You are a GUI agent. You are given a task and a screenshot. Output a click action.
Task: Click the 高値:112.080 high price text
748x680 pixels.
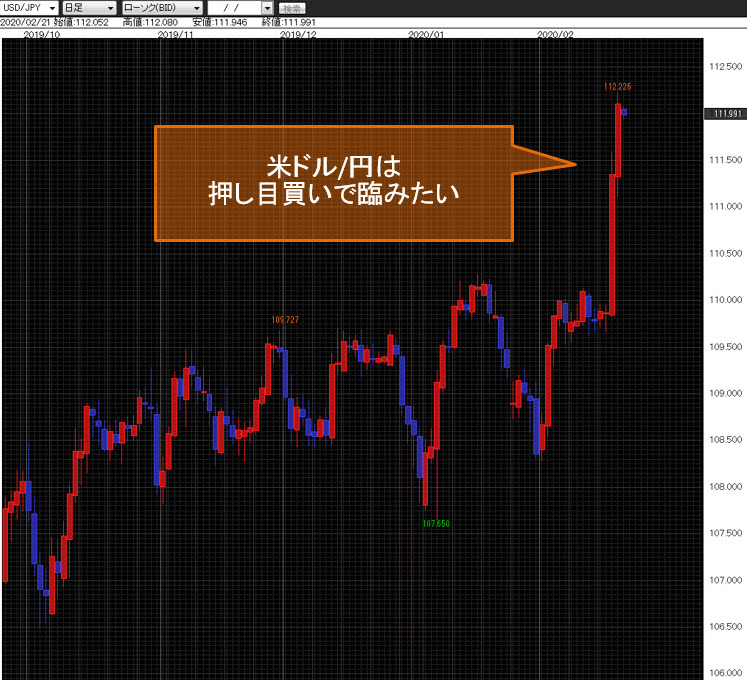(x=150, y=22)
